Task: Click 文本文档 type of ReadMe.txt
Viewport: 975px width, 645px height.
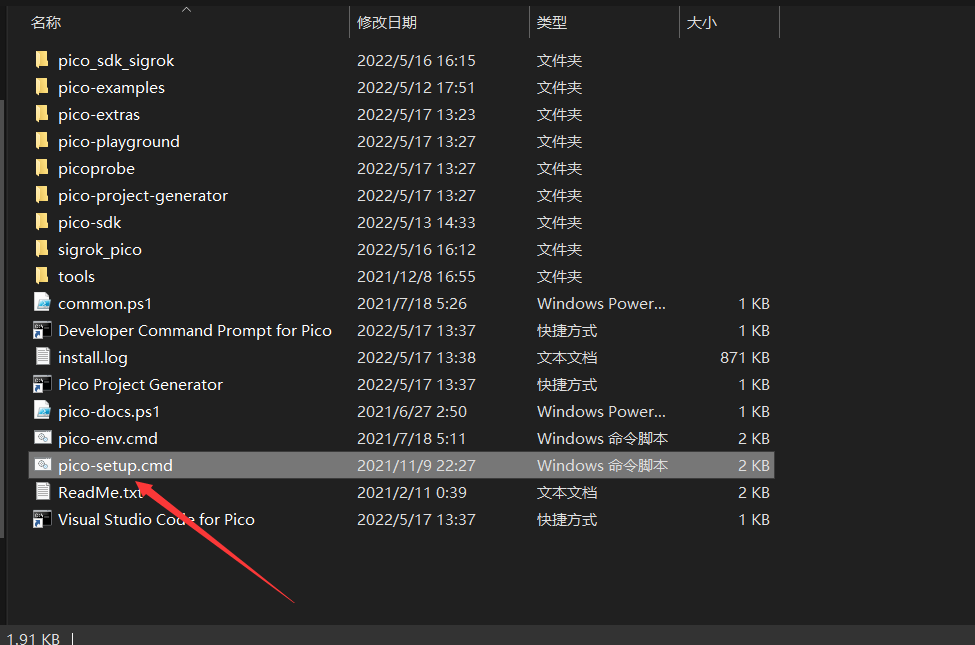Action: 567,493
